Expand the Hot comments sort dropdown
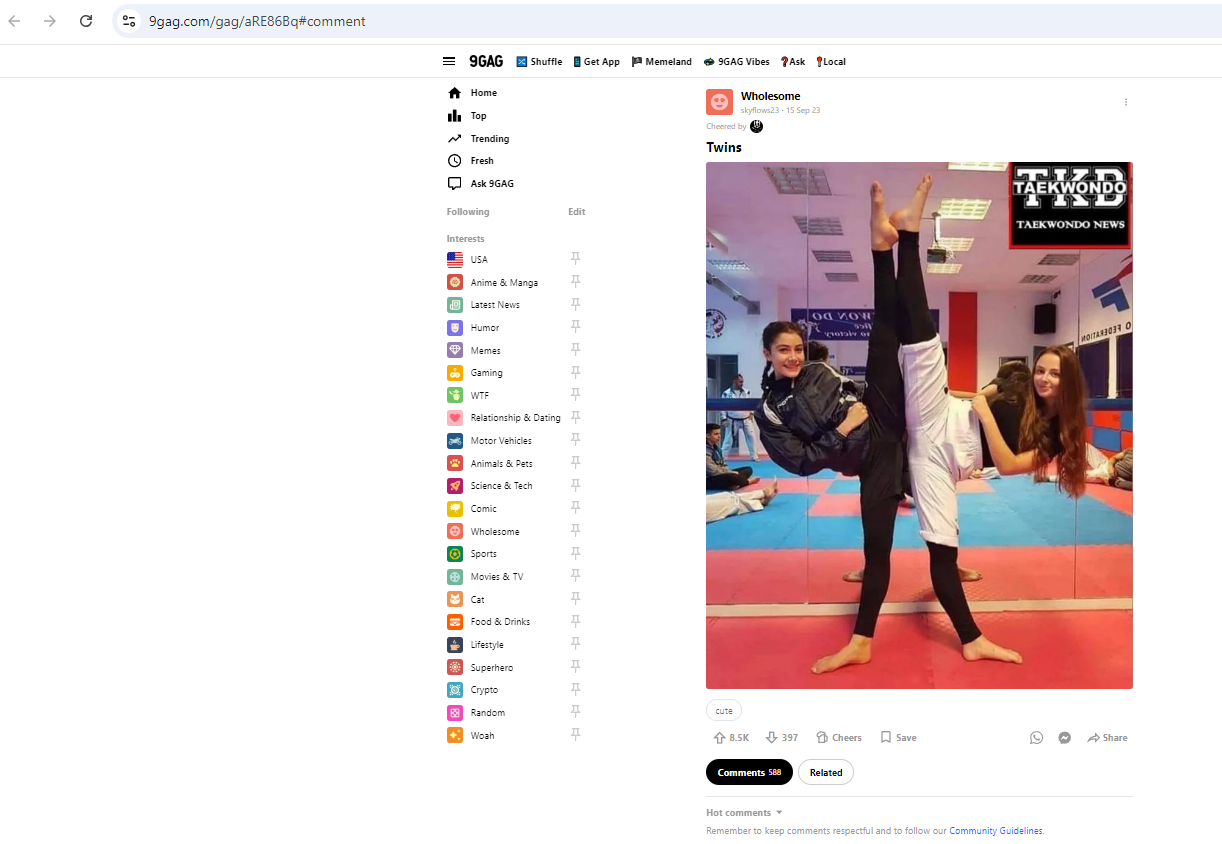Screen dimensions: 1222x844 [x=779, y=813]
